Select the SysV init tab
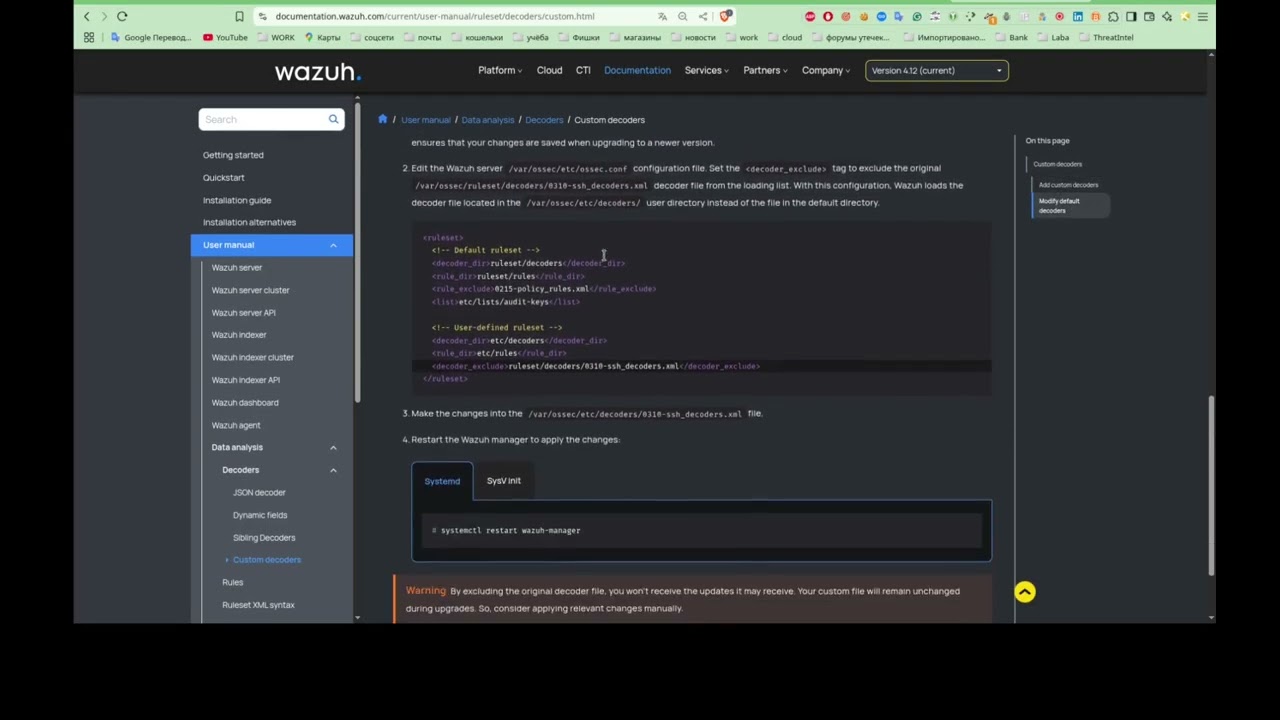This screenshot has height=720, width=1280. point(504,481)
